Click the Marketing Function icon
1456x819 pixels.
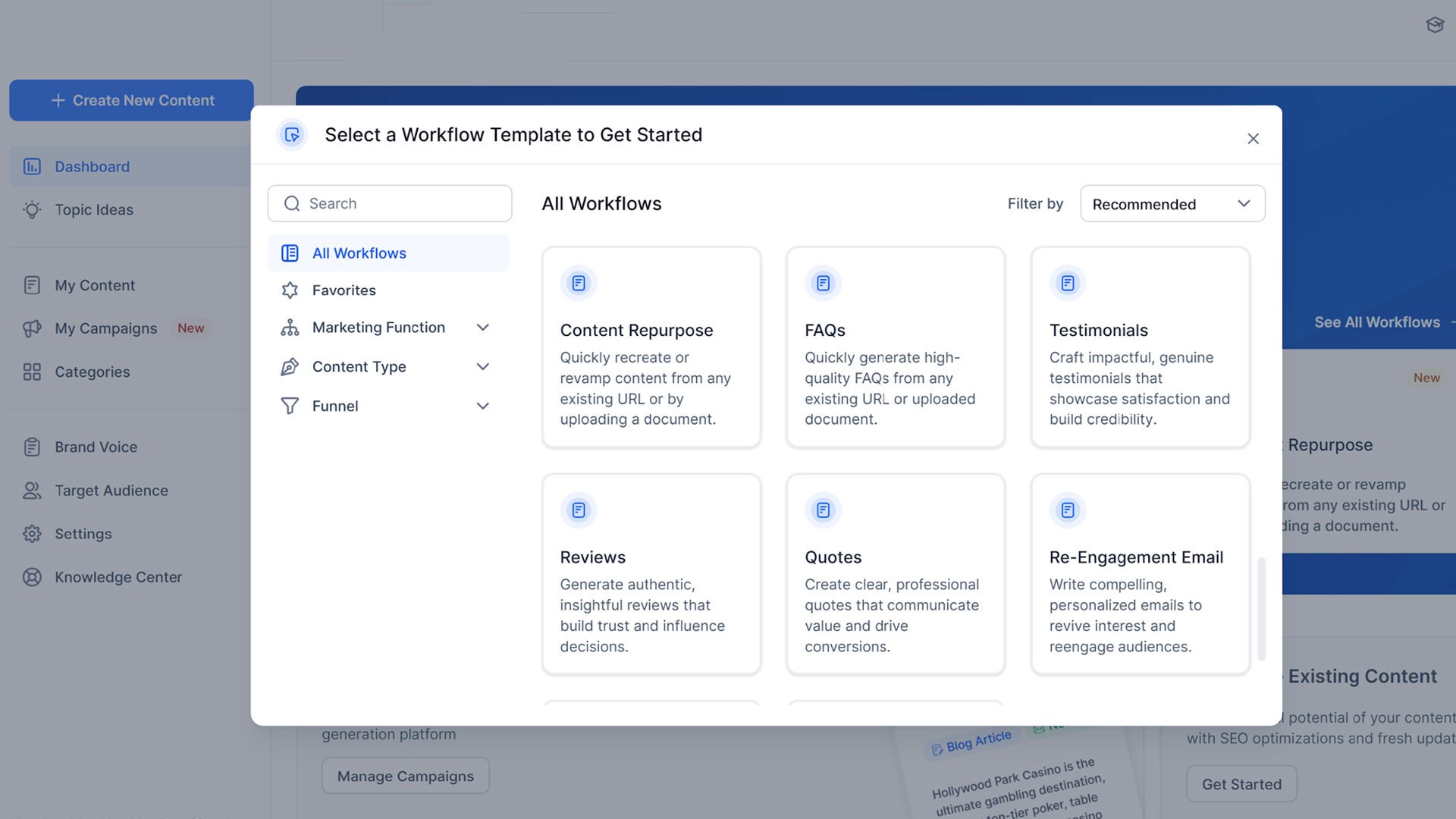click(x=290, y=327)
